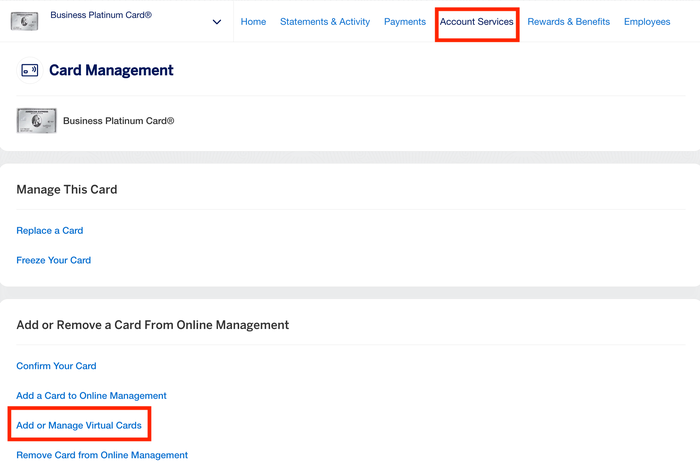Click Add a Card to Online Management

tap(91, 395)
